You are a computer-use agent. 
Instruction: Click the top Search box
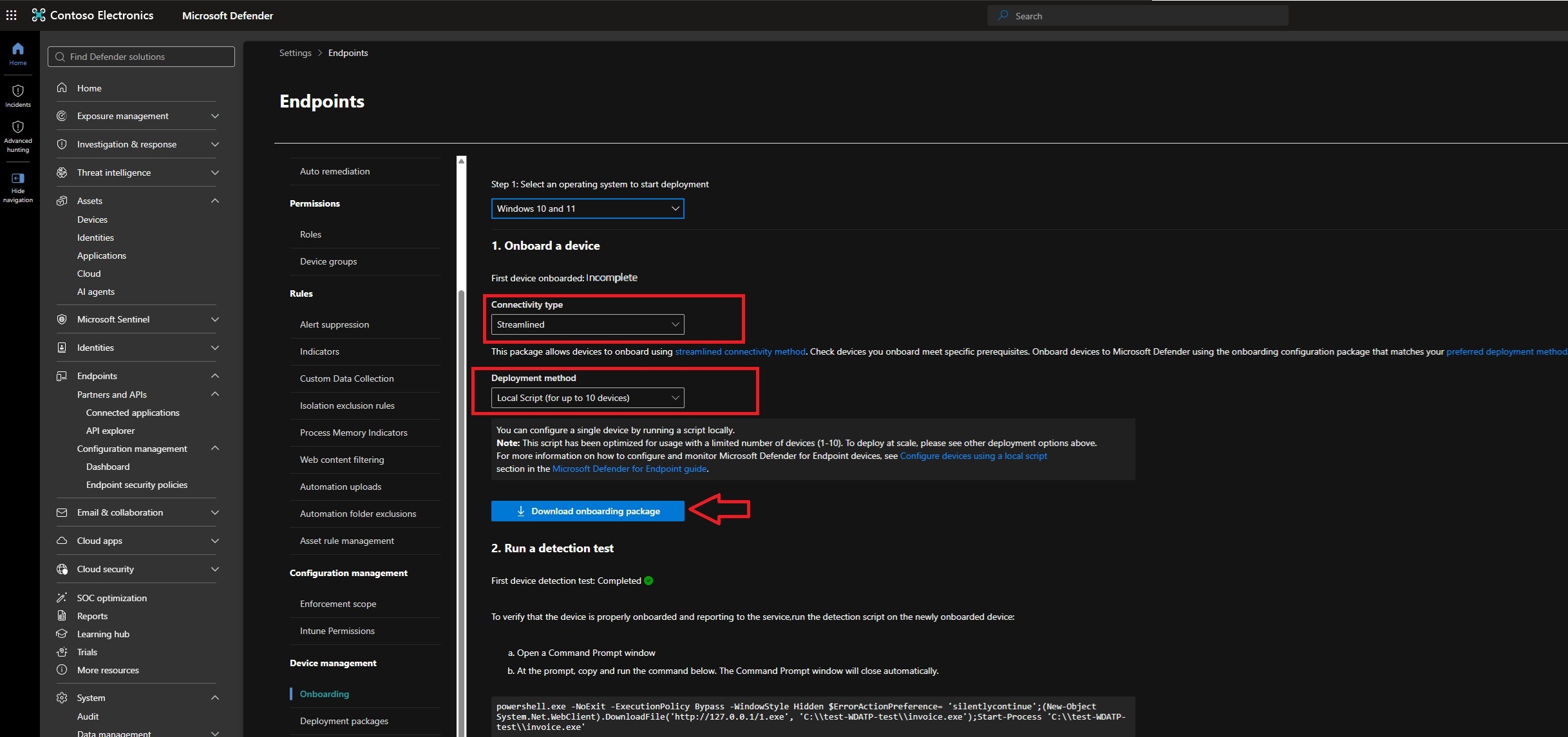(x=1137, y=15)
